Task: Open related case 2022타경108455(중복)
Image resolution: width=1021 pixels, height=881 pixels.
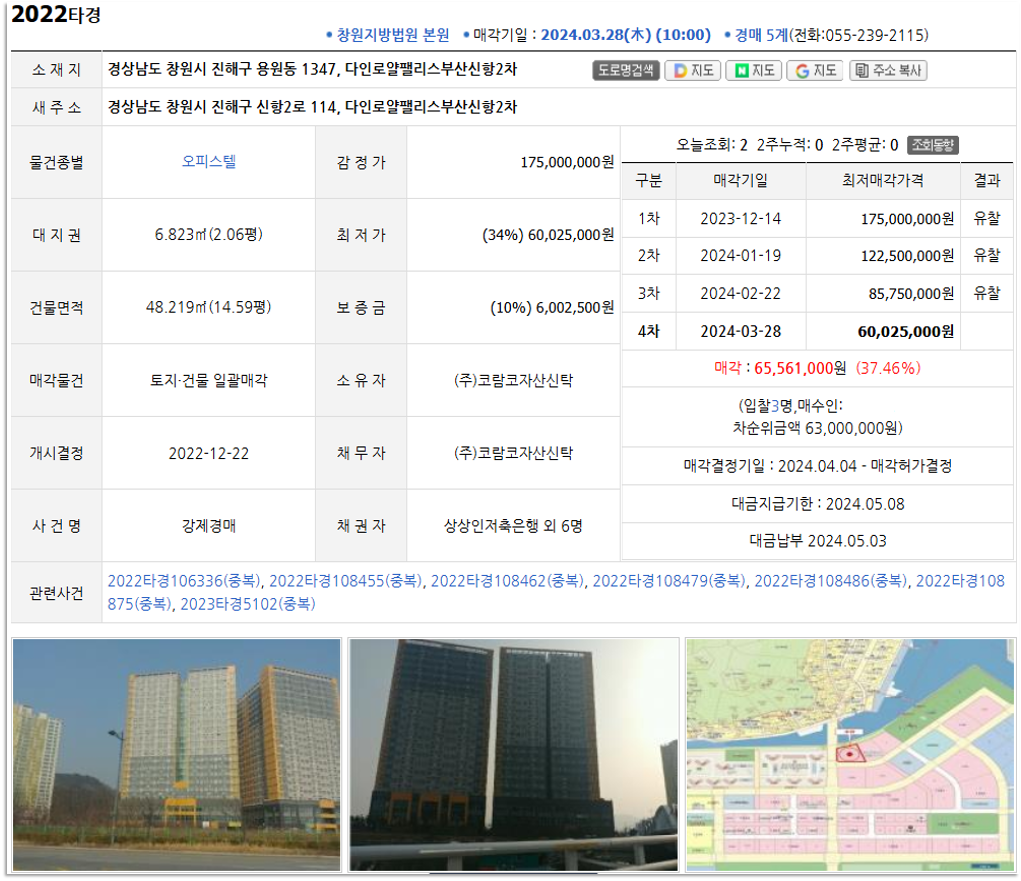Action: [x=346, y=581]
